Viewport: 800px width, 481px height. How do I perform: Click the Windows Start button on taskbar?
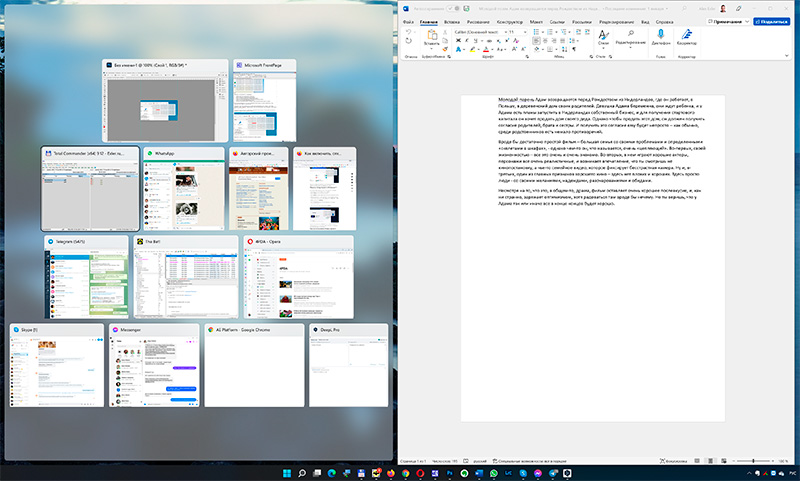[x=288, y=472]
